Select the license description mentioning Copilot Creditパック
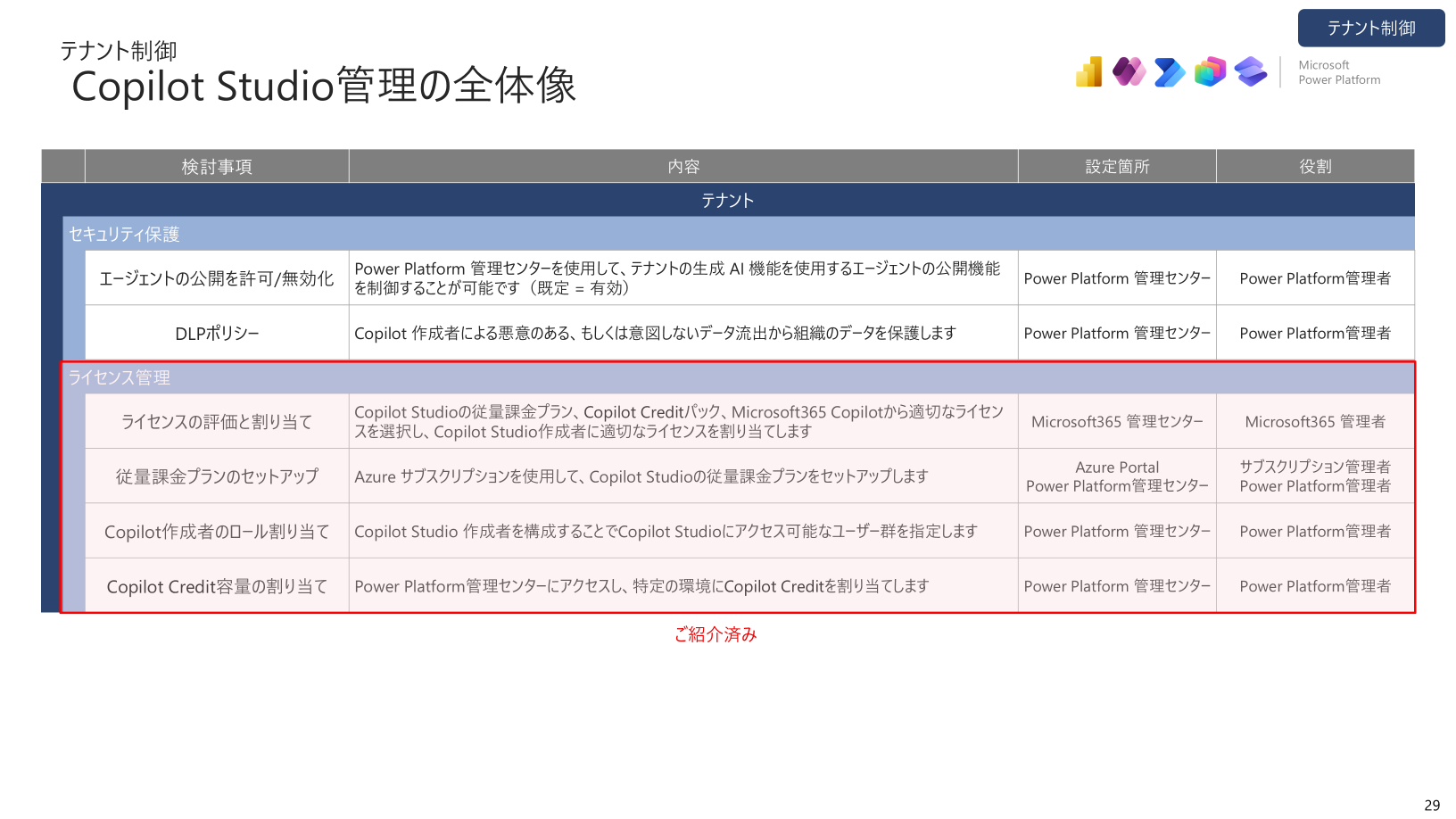This screenshot has width=1456, height=819. click(x=683, y=421)
